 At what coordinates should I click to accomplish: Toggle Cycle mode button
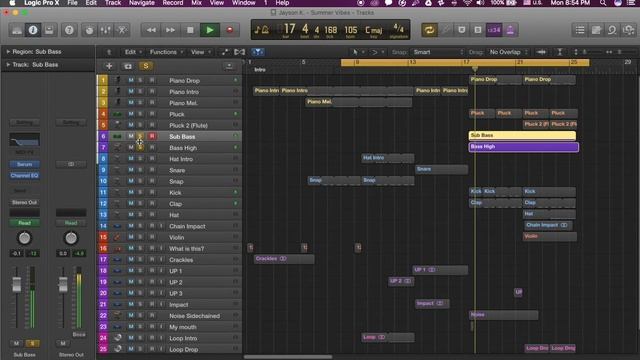point(429,30)
